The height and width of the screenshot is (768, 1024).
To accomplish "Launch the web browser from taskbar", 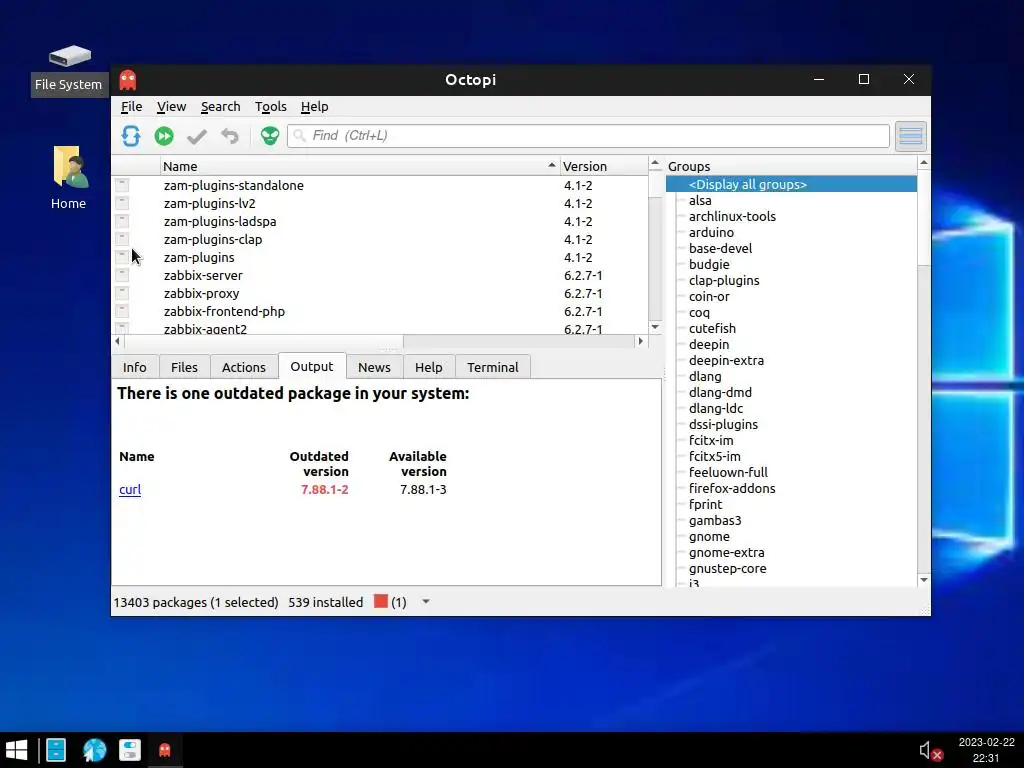I will (x=95, y=750).
